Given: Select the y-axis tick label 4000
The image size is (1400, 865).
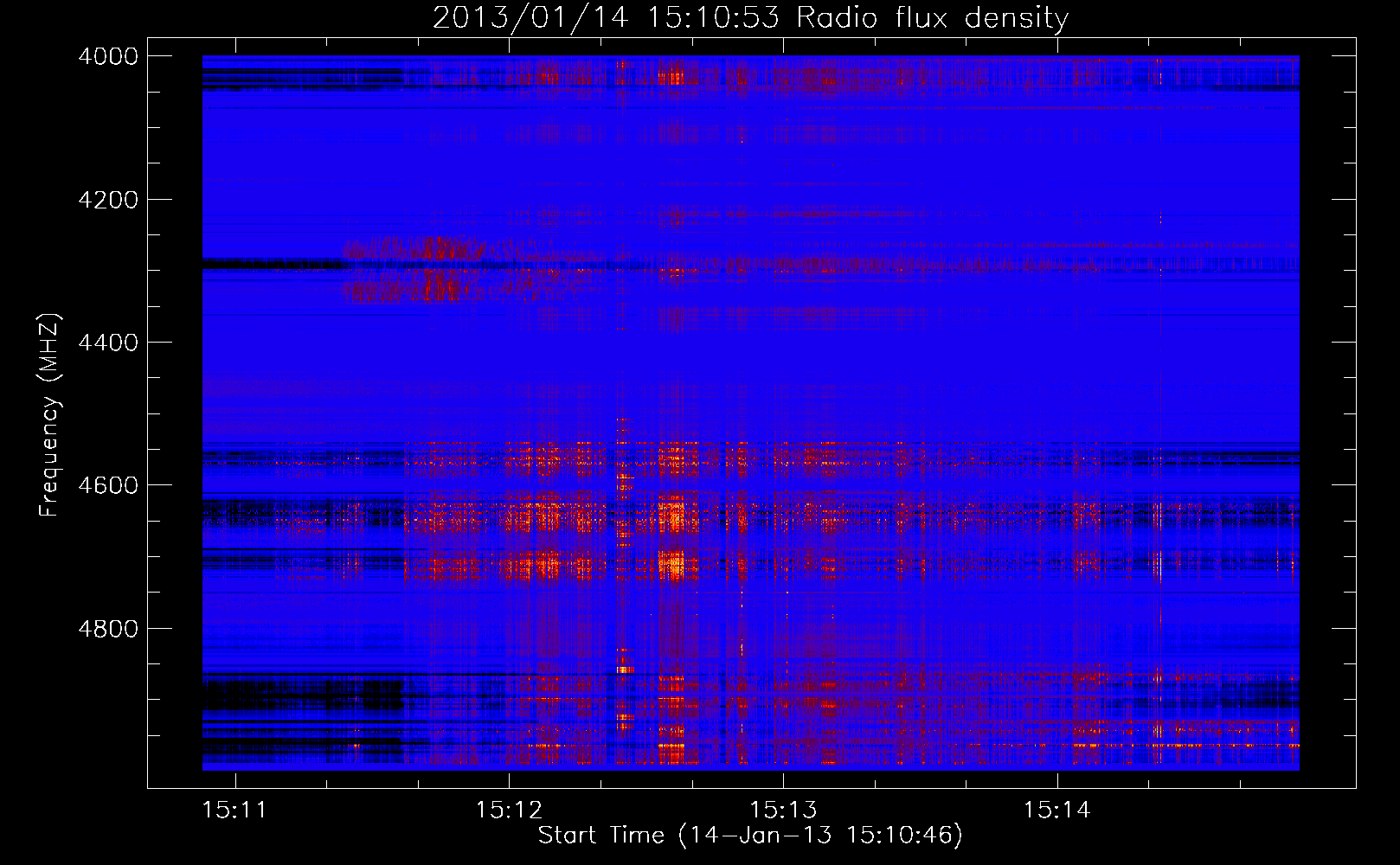Looking at the screenshot, I should click(x=108, y=56).
